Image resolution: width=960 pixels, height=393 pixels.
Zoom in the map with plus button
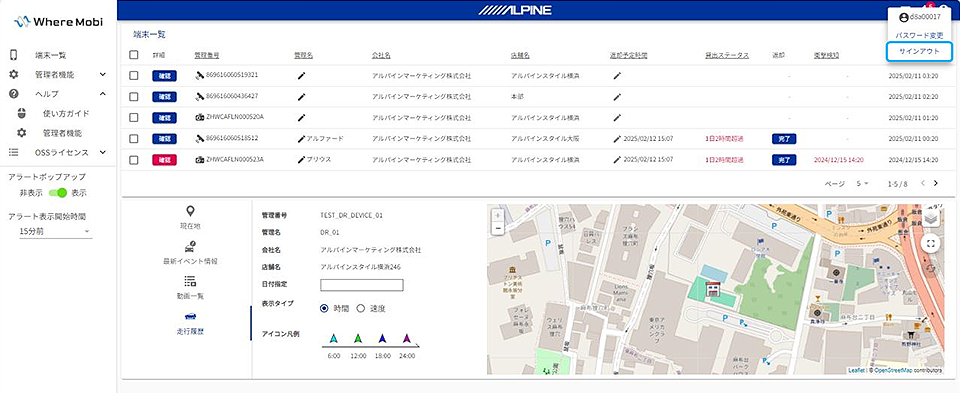click(x=498, y=215)
